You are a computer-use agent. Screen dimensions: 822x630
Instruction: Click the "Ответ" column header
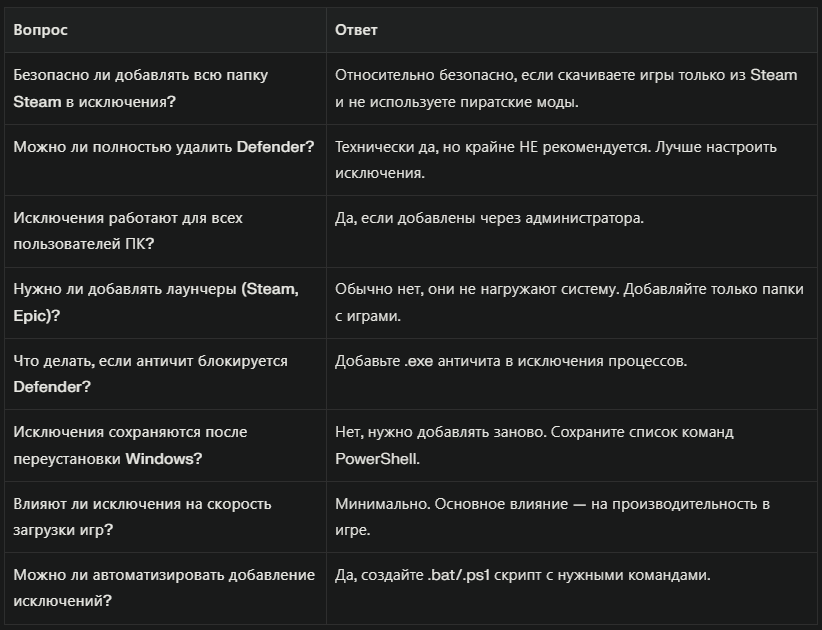pos(356,30)
